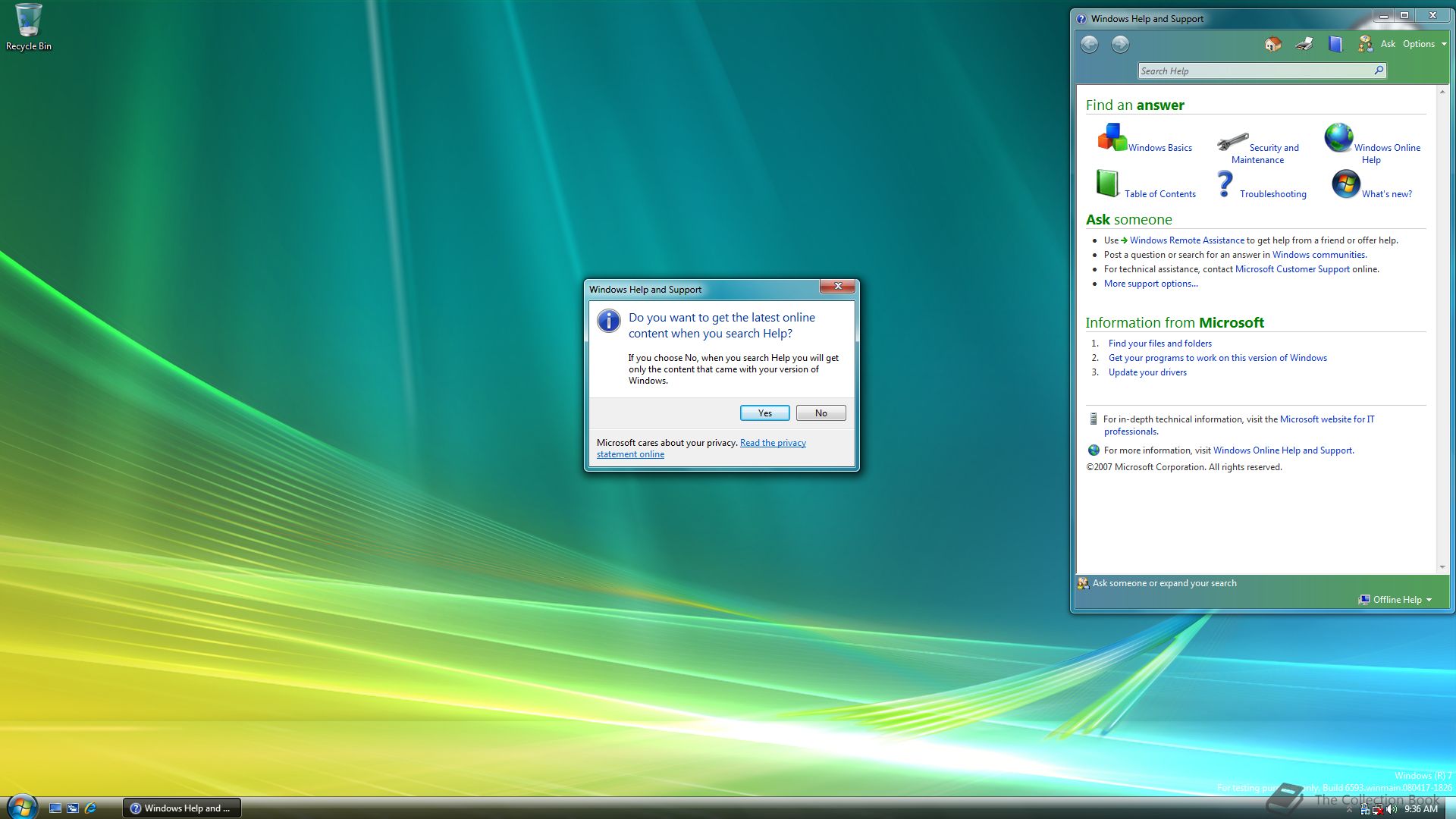This screenshot has width=1456, height=819.
Task: Click the Help window scrollbar down arrow
Action: [x=1442, y=566]
